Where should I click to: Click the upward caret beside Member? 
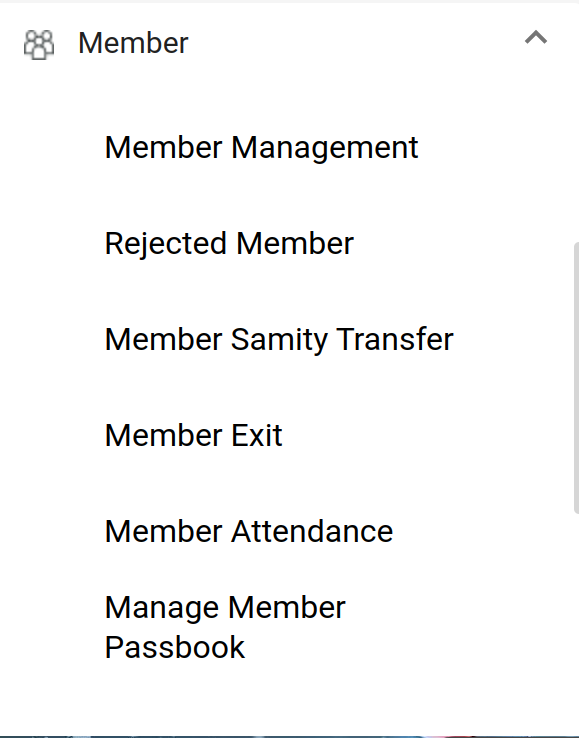pyautogui.click(x=536, y=37)
